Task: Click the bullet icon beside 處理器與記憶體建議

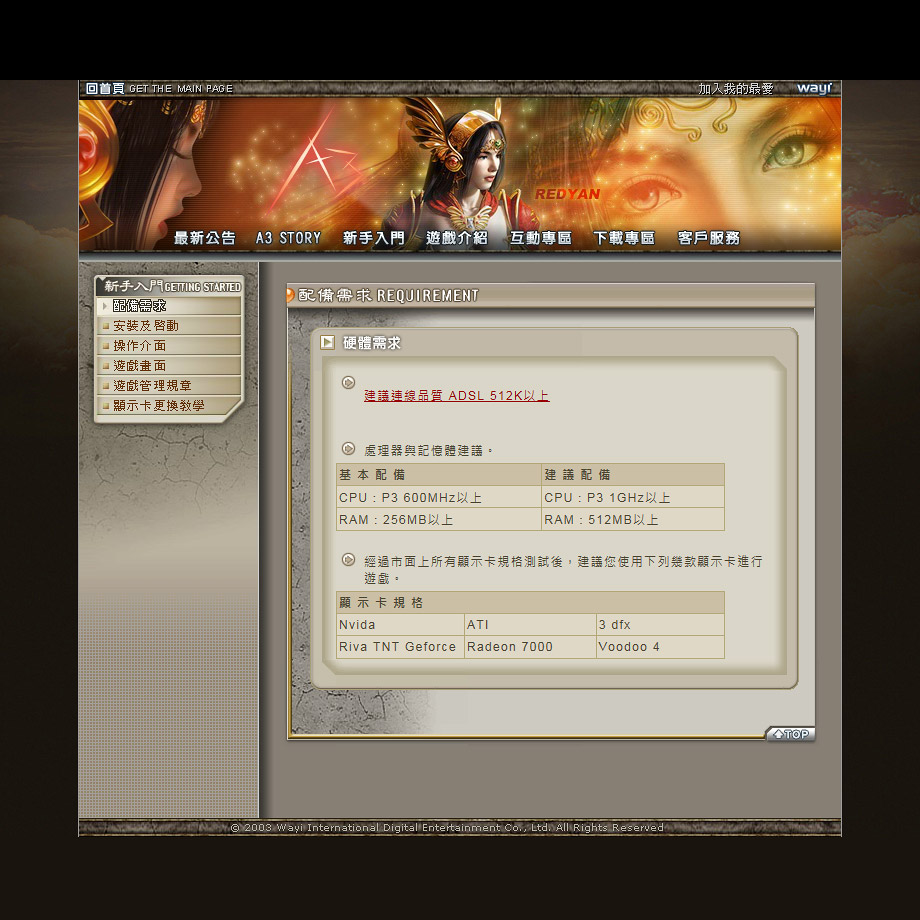Action: pyautogui.click(x=349, y=449)
